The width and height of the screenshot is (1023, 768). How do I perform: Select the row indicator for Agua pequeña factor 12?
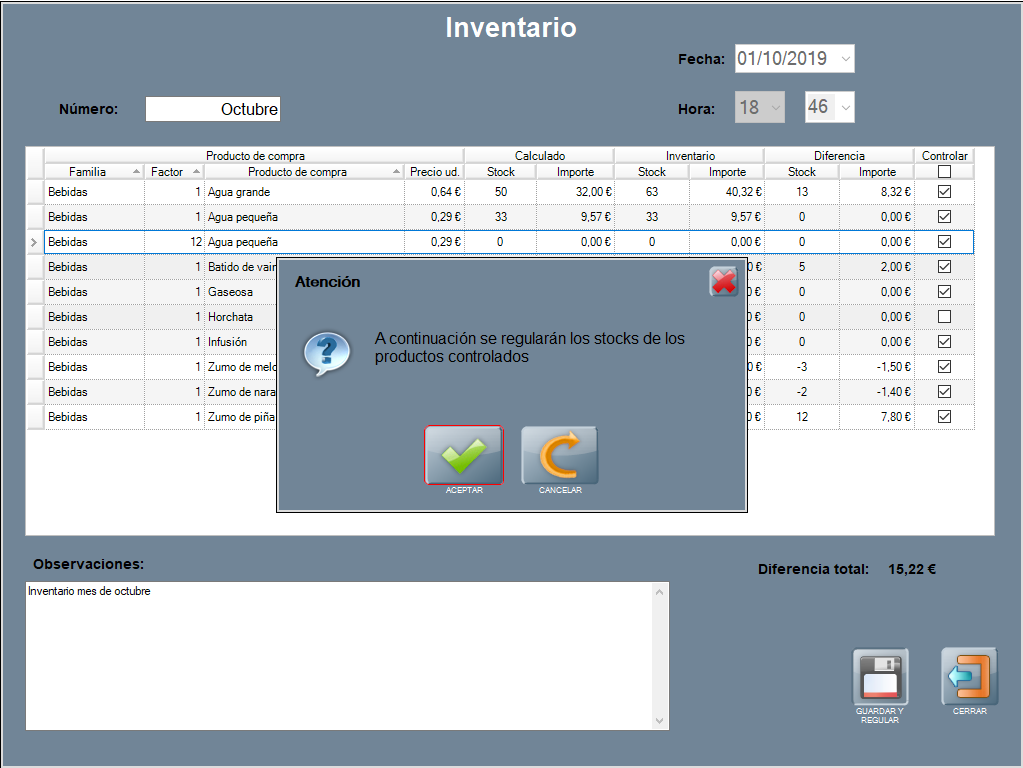(x=35, y=242)
